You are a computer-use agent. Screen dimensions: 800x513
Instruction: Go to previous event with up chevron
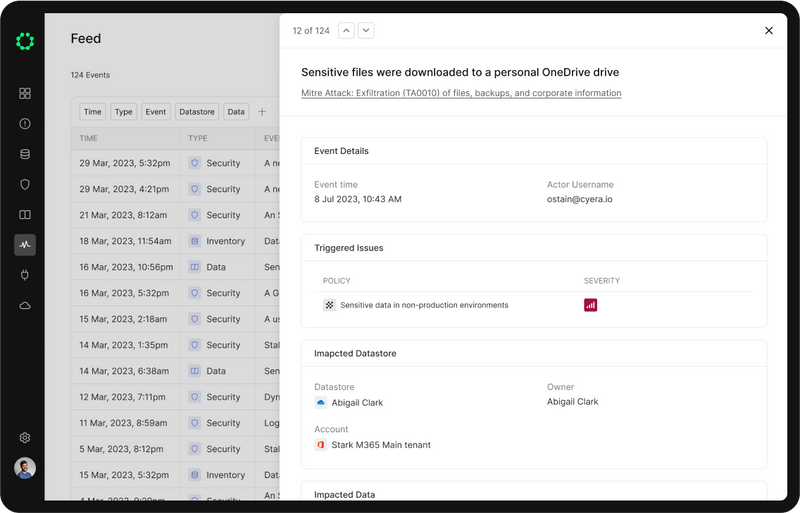tap(347, 31)
